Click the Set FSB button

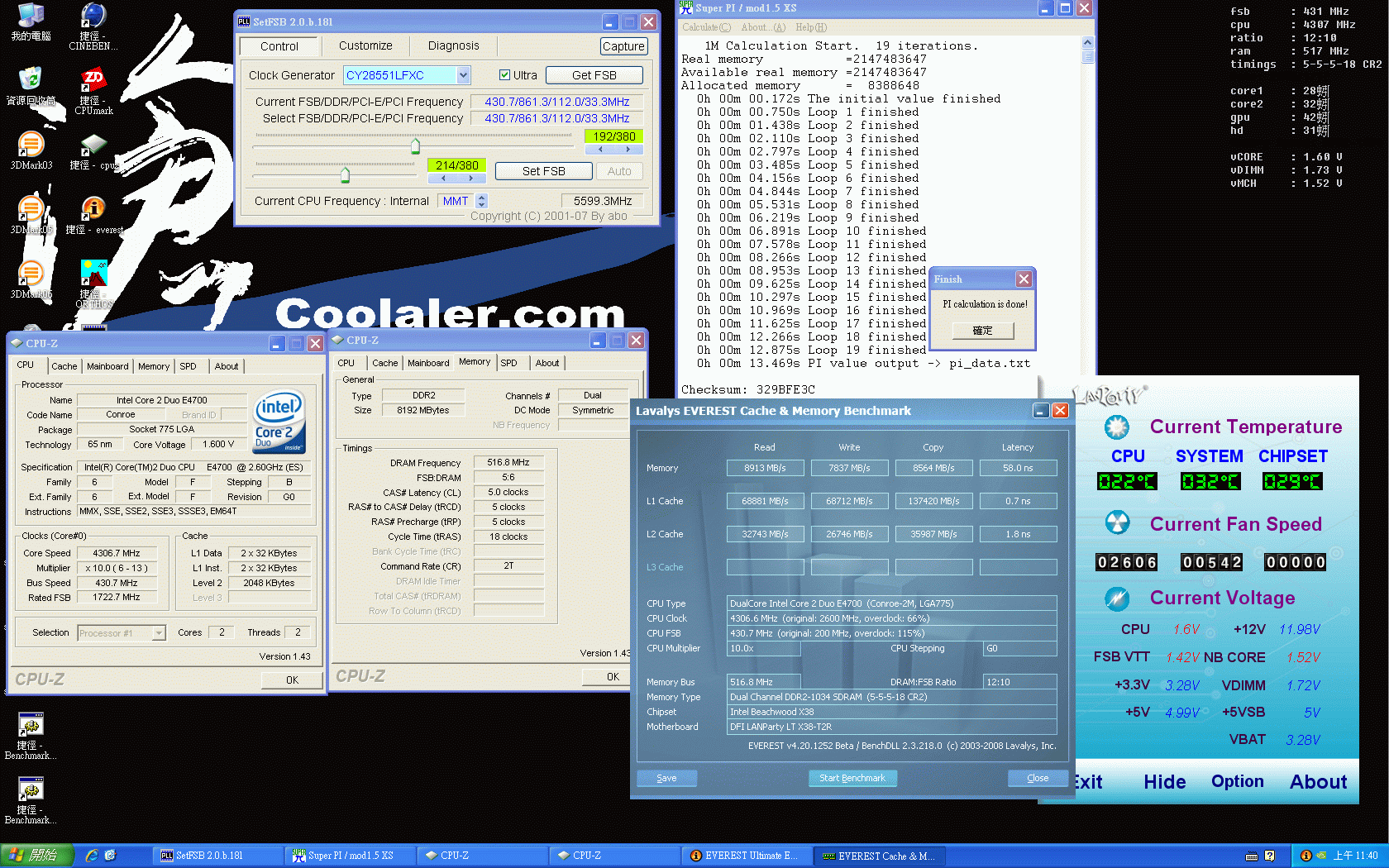(544, 171)
